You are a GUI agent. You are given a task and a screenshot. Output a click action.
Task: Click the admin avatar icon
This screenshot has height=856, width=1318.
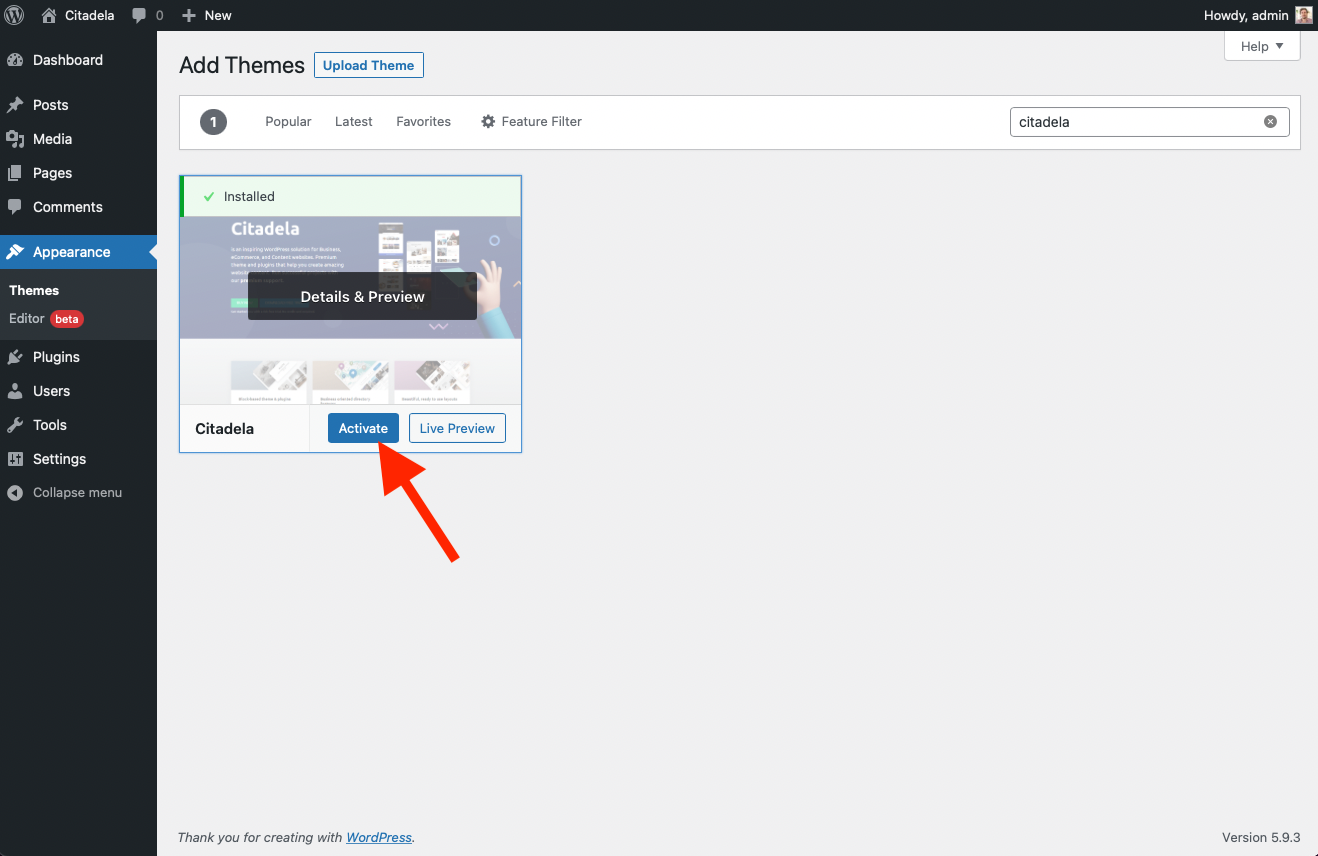tap(1303, 15)
